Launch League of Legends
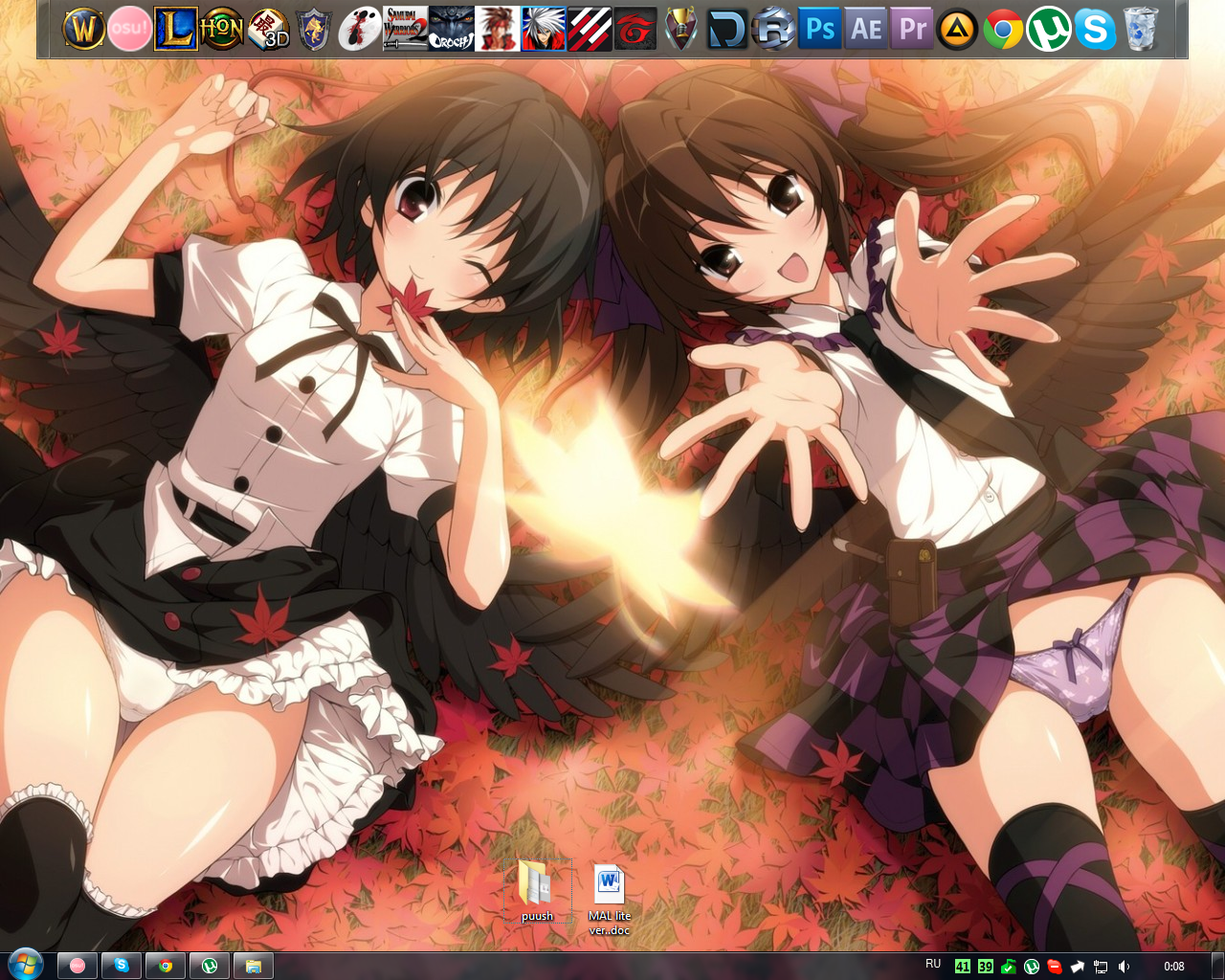This screenshot has height=980, width=1225. tap(176, 28)
